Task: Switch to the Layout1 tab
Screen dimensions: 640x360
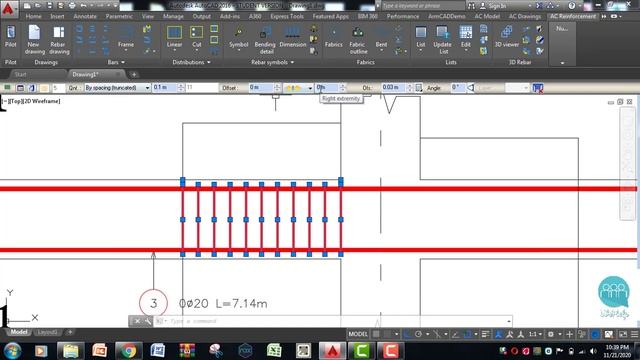Action: pyautogui.click(x=47, y=332)
